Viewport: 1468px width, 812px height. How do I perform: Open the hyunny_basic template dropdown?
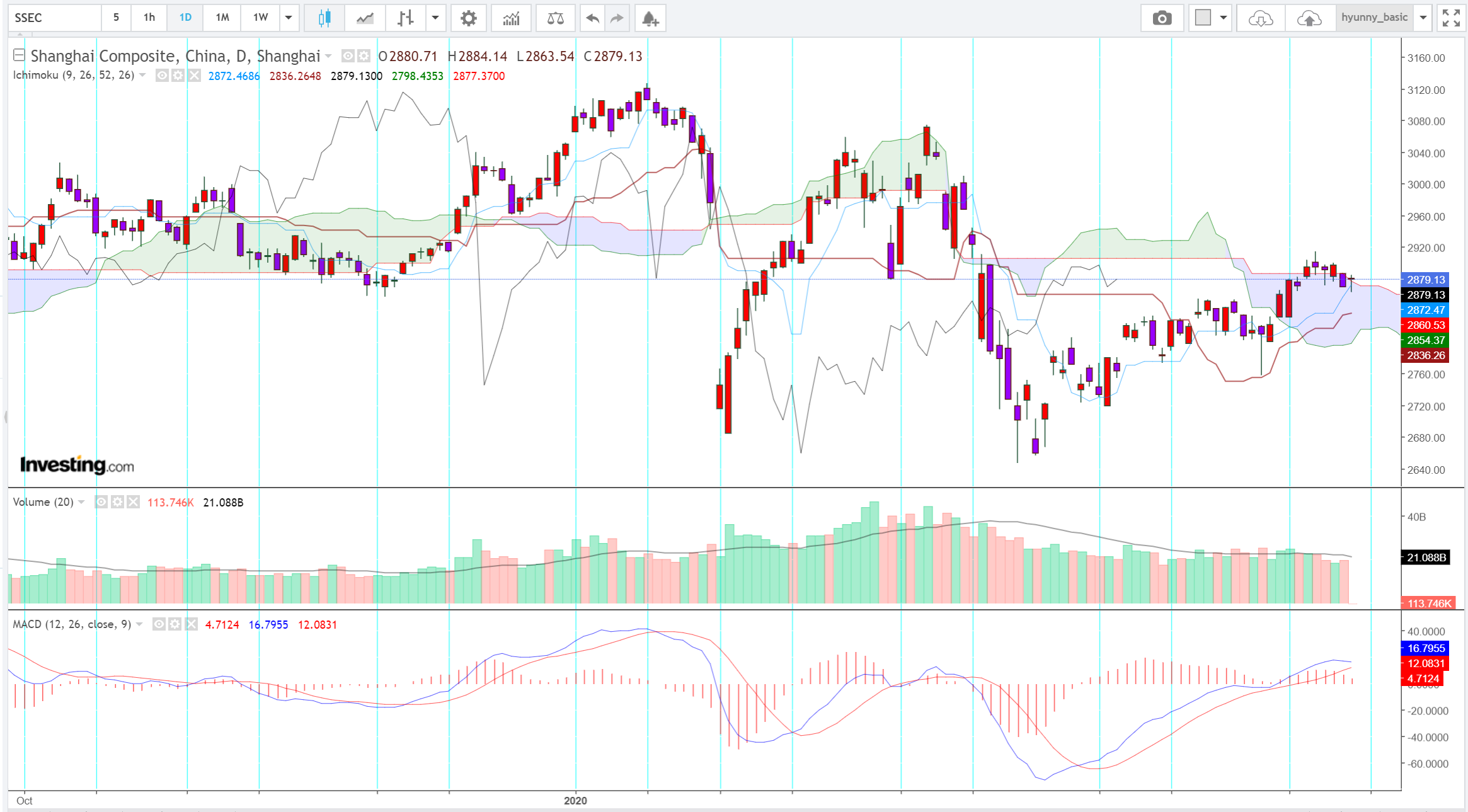[1423, 18]
